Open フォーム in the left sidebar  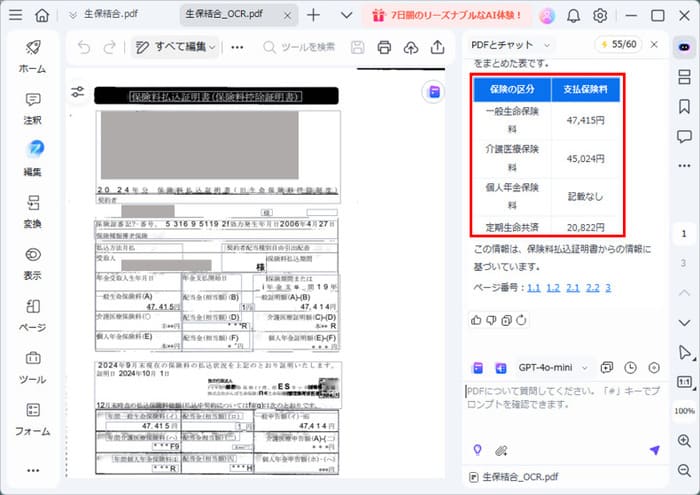pos(32,419)
